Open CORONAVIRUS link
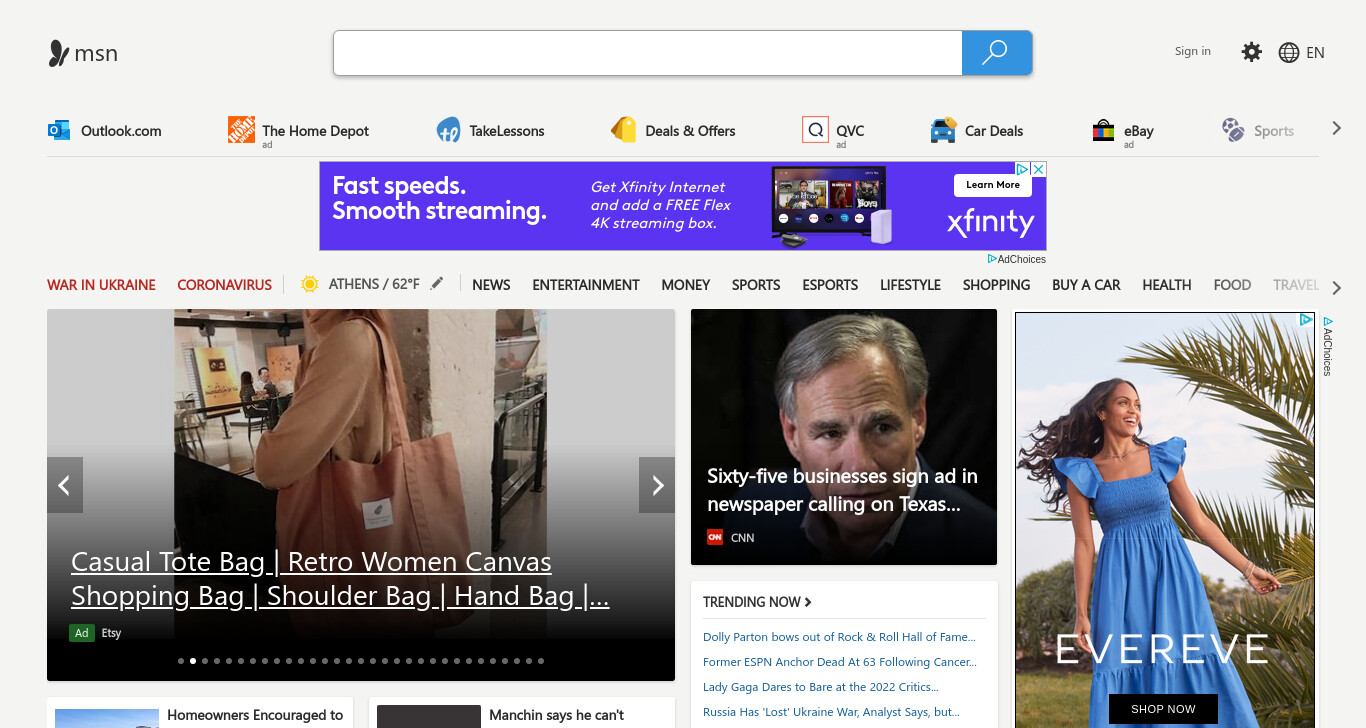 pos(225,285)
